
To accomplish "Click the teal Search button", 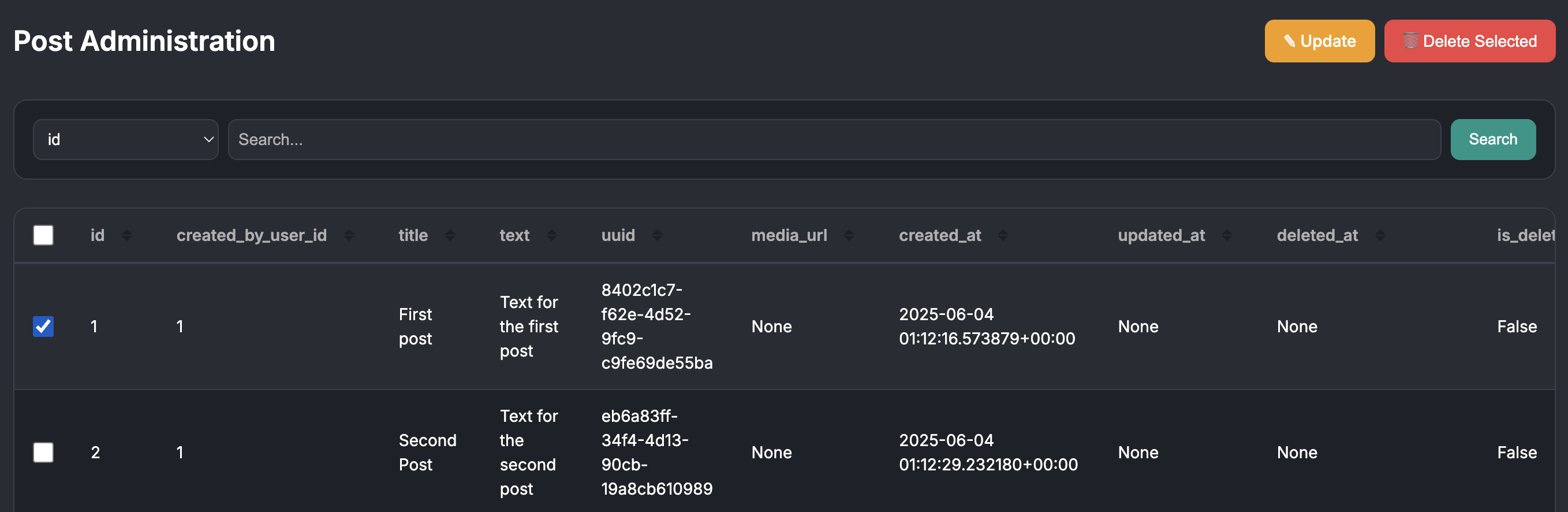I will click(x=1492, y=140).
